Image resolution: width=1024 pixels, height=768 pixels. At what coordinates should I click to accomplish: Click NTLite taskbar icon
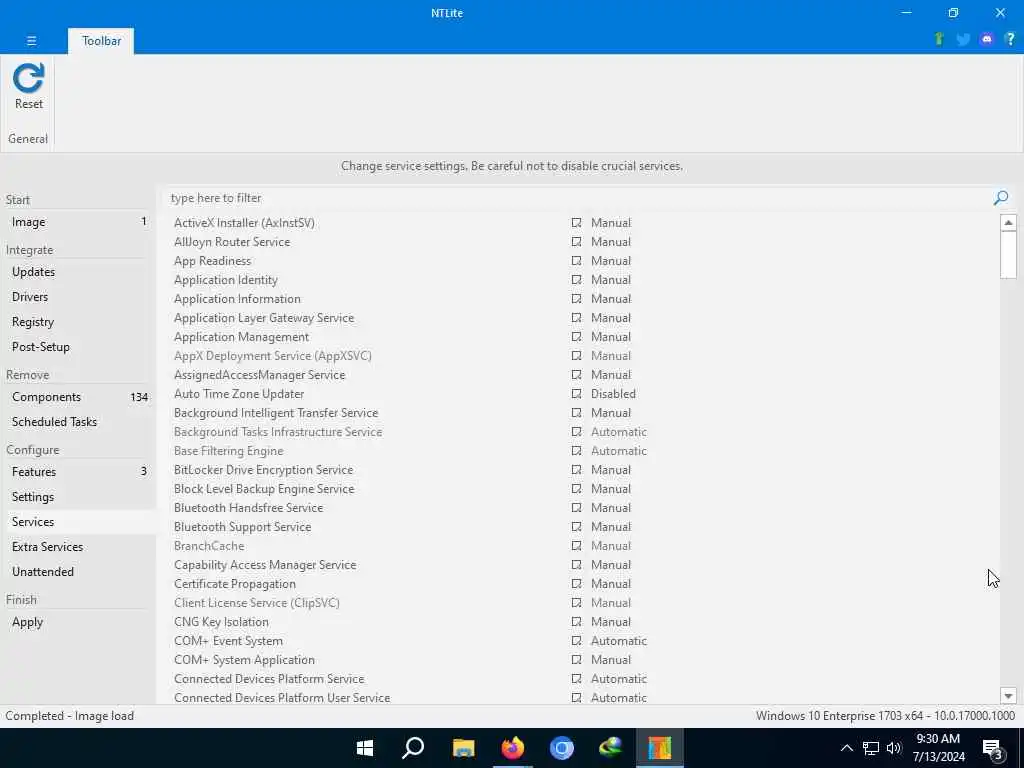click(660, 748)
